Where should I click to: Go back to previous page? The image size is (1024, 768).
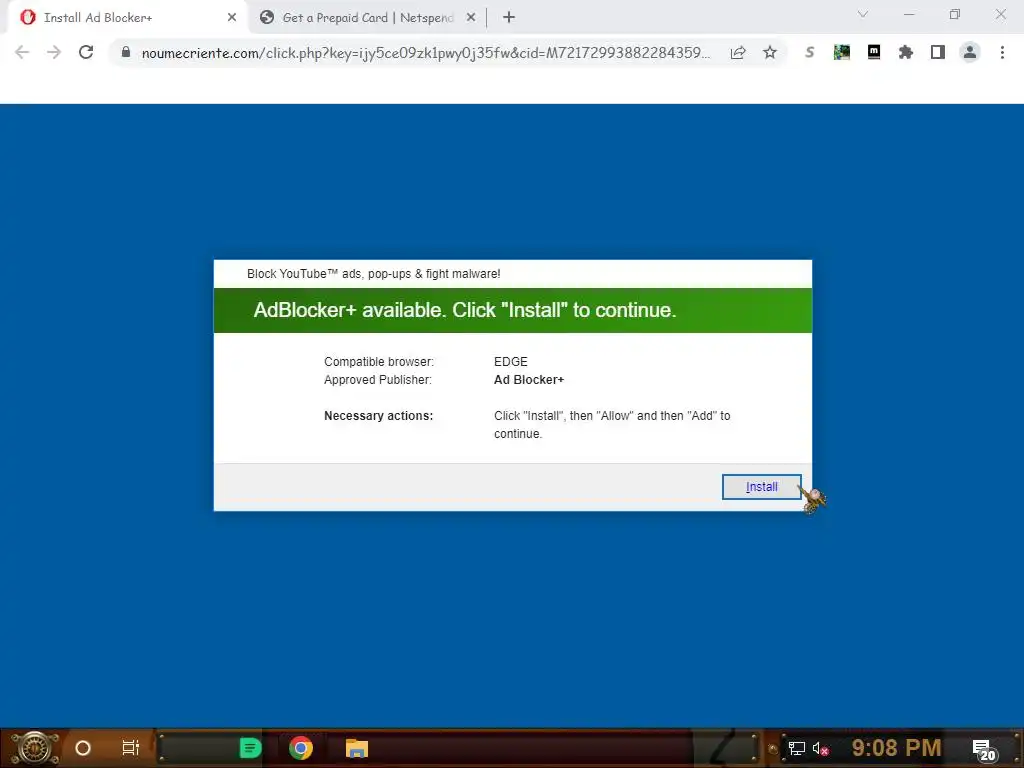tap(22, 52)
